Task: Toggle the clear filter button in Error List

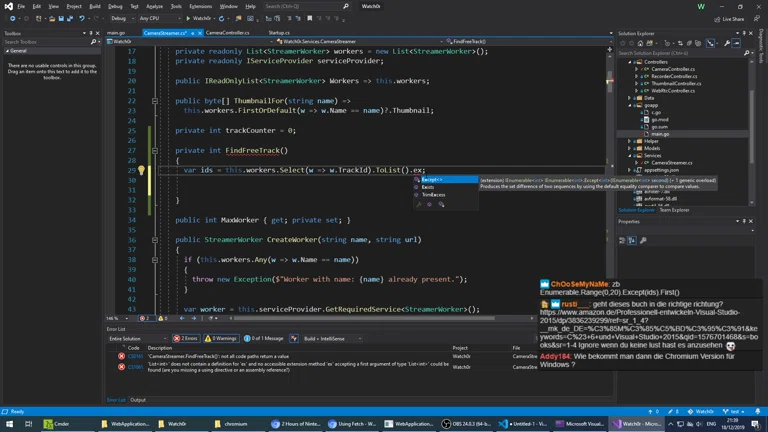Action: (x=294, y=338)
